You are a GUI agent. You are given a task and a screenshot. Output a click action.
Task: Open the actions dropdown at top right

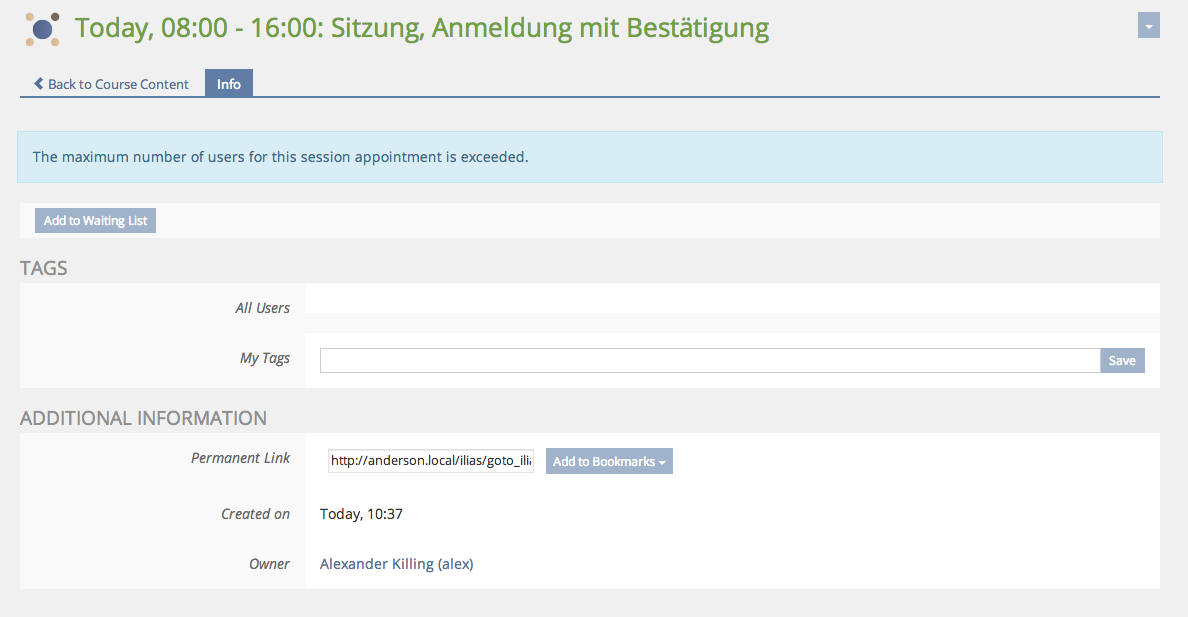pyautogui.click(x=1148, y=26)
